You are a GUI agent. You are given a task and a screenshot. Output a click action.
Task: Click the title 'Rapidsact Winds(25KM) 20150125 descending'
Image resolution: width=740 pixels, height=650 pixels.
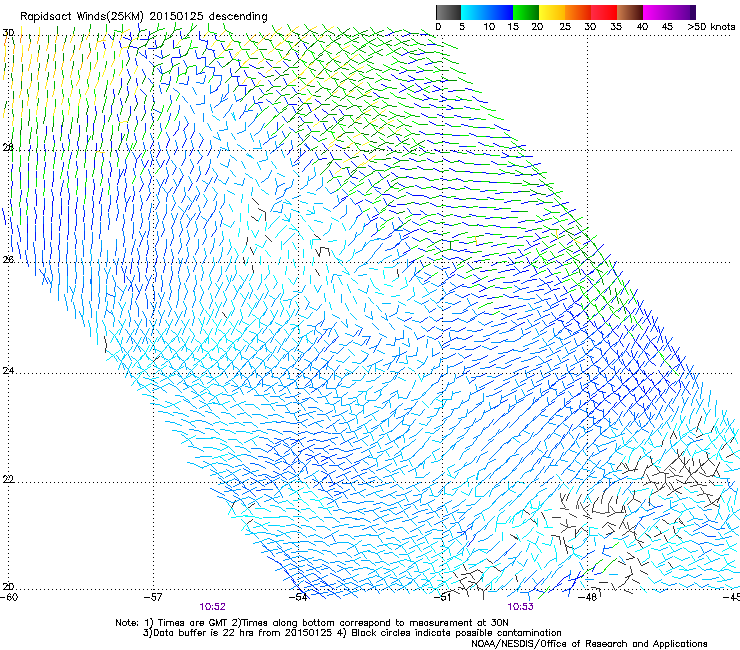coord(143,17)
